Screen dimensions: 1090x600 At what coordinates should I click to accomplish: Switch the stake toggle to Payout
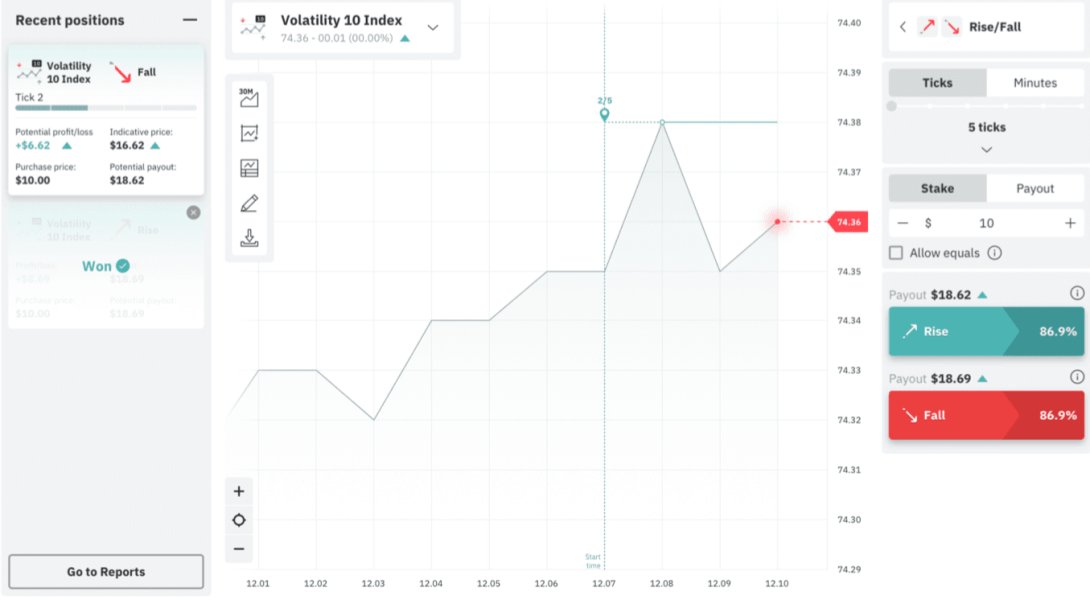(x=1035, y=188)
